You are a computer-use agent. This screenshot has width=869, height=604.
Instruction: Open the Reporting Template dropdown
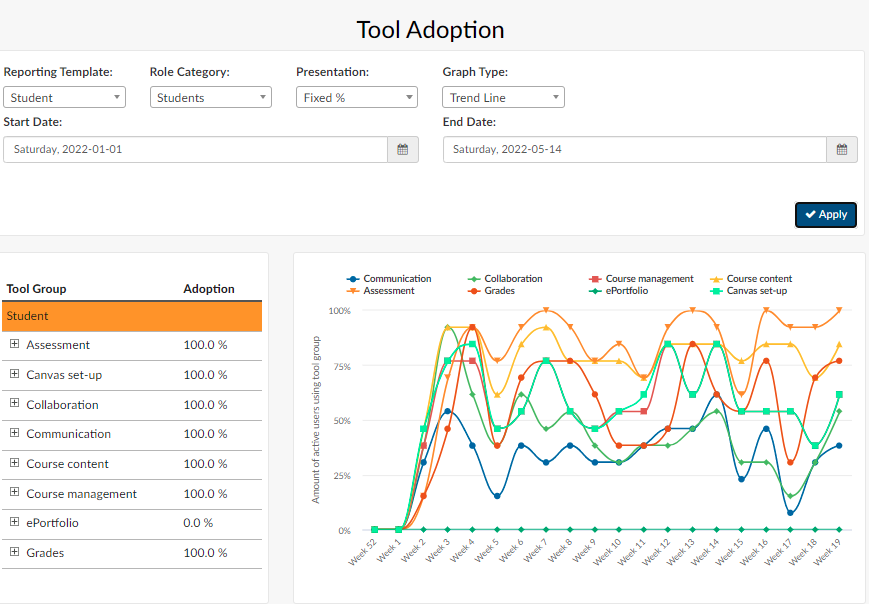64,97
